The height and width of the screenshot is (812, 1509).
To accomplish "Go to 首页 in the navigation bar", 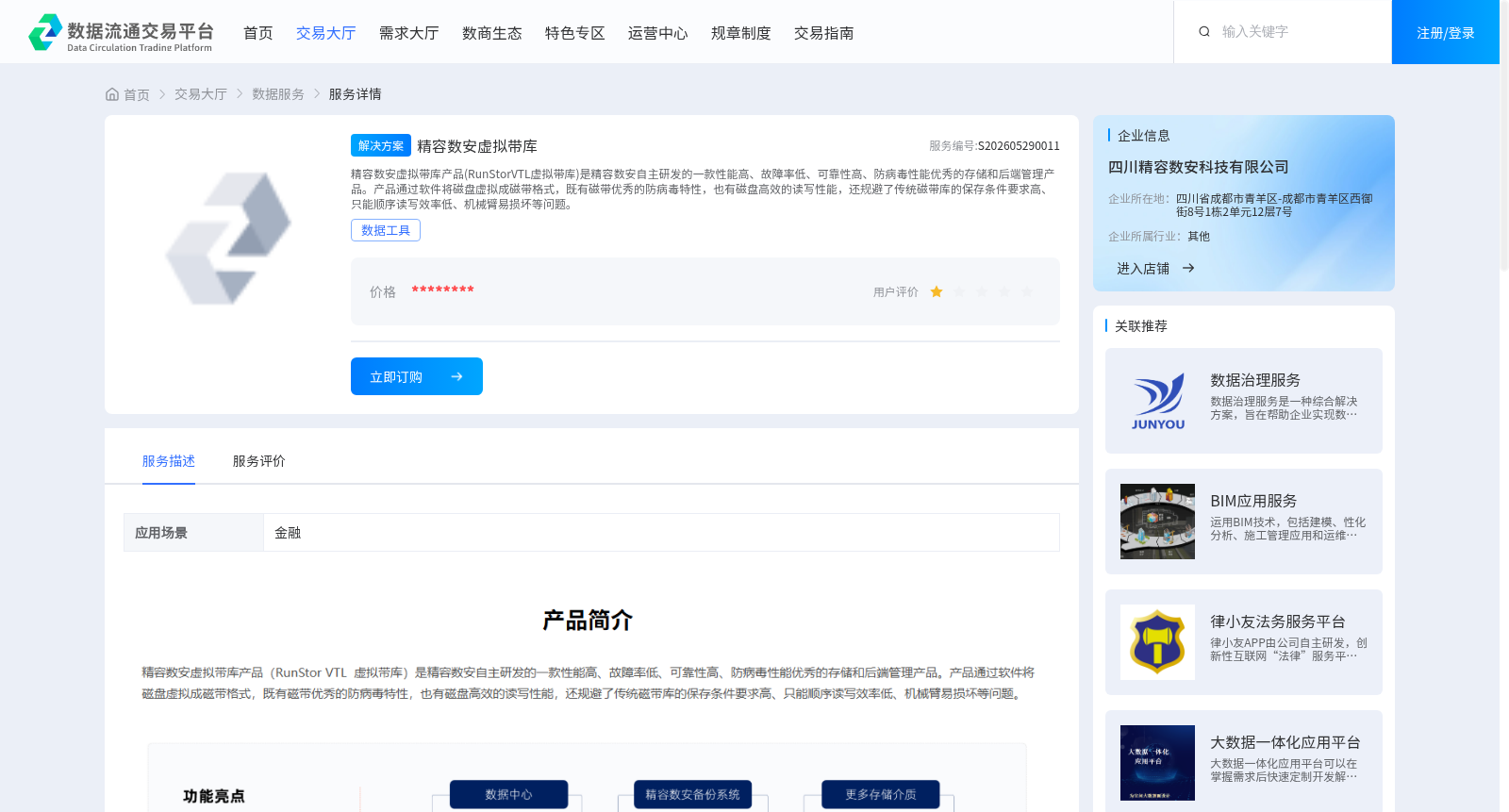I will click(258, 33).
